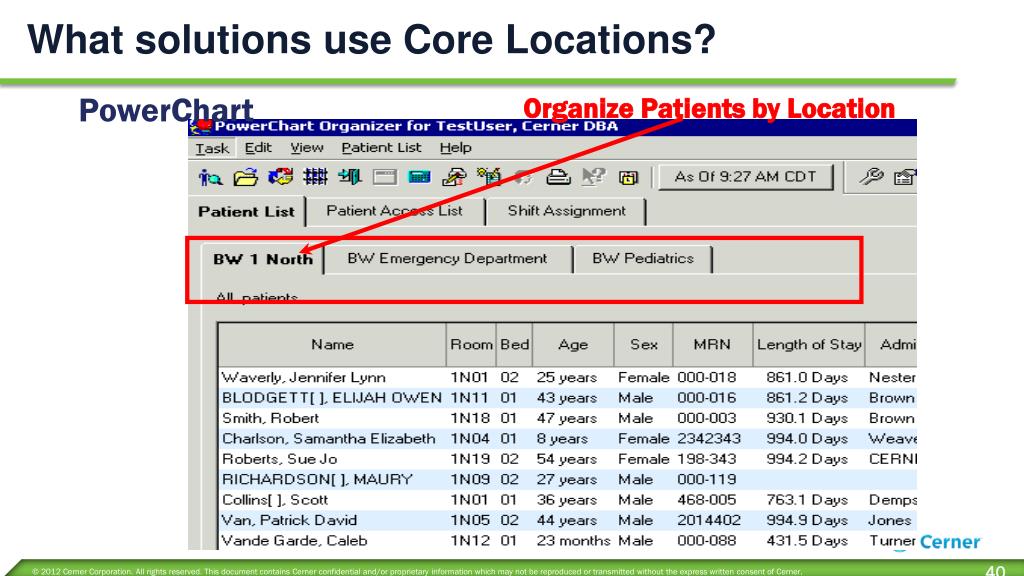The width and height of the screenshot is (1024, 576).
Task: Click the As Of 9:27 AM CDT button
Action: point(745,177)
